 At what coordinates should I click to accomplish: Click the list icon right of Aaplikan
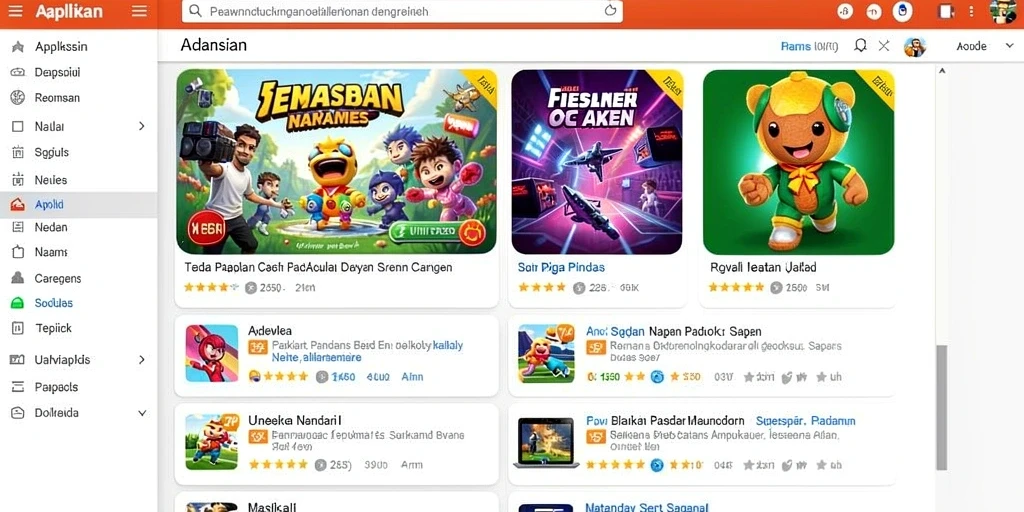[x=139, y=11]
